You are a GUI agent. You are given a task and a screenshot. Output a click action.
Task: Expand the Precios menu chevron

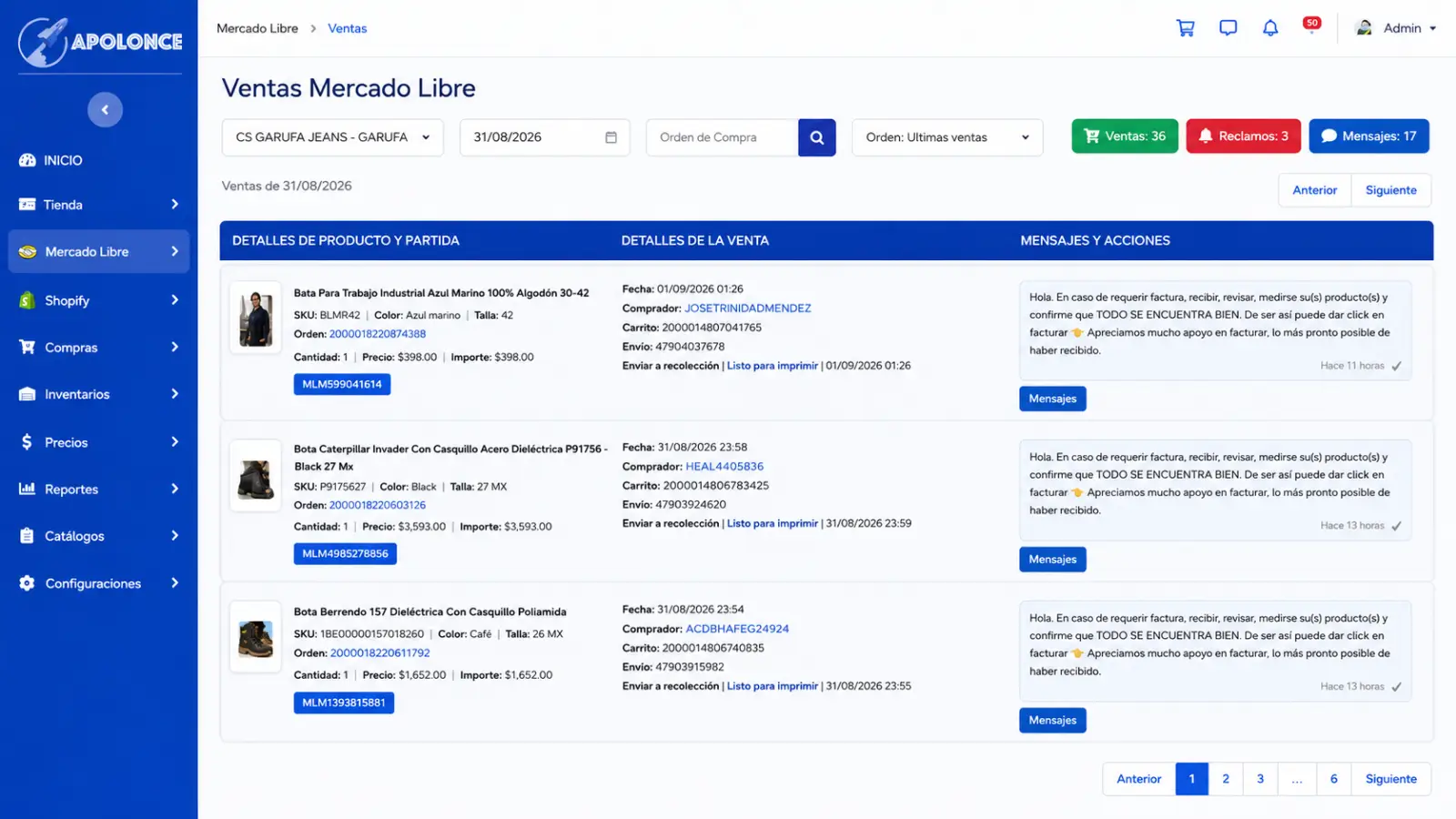click(175, 441)
